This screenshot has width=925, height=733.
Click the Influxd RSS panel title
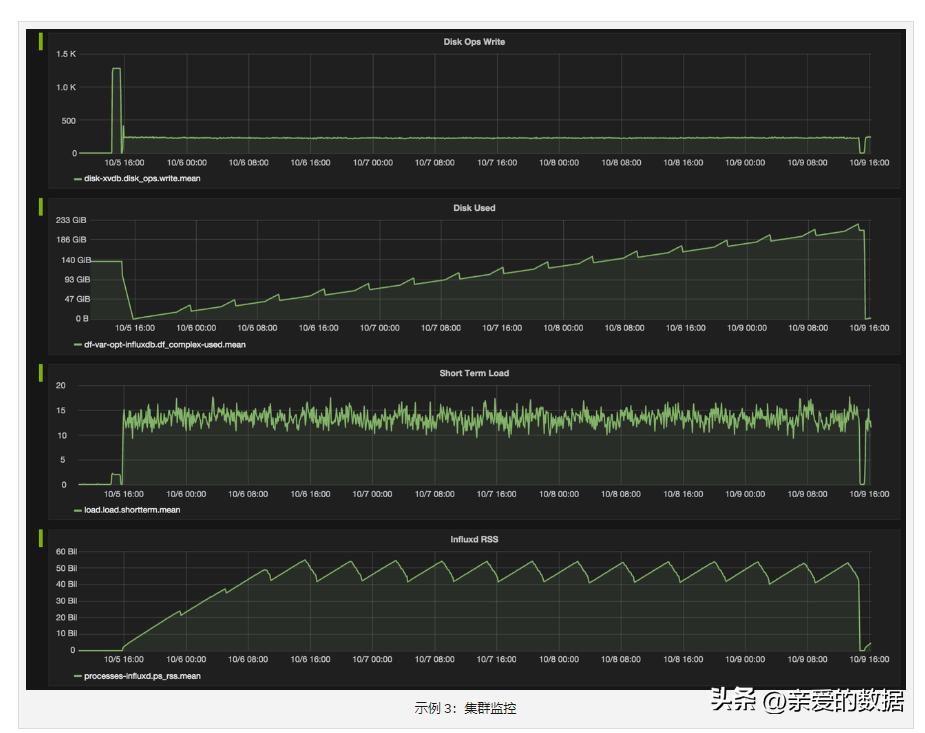474,540
